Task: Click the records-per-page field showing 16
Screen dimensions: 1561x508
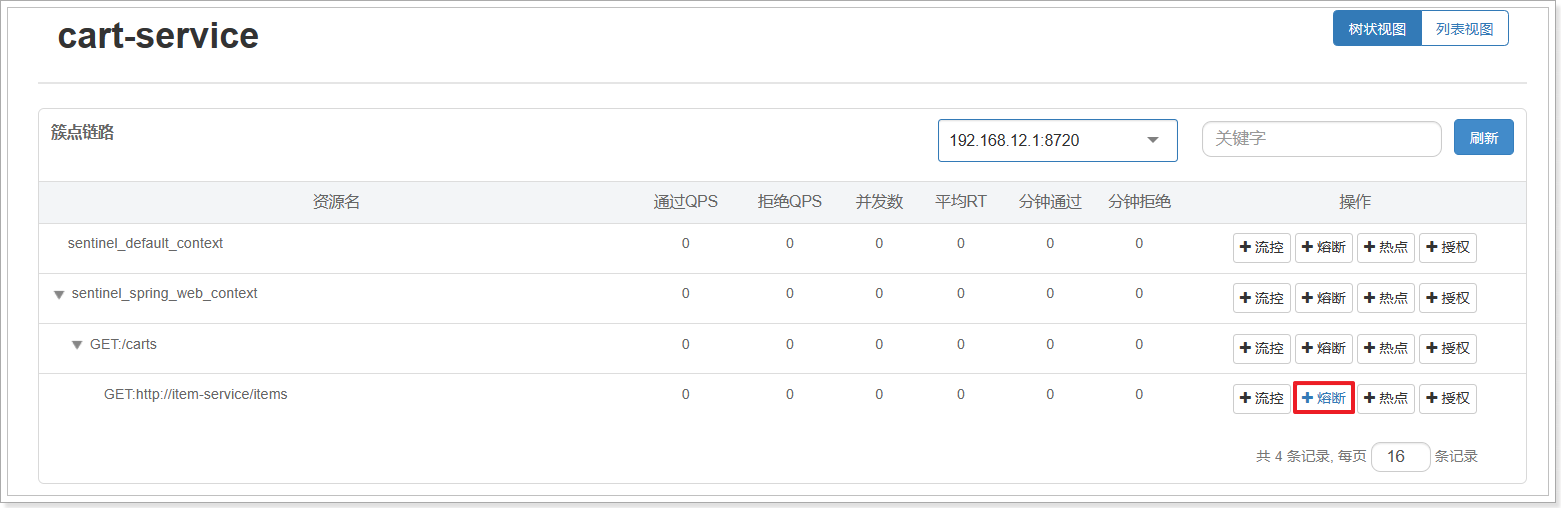Action: coord(1401,457)
